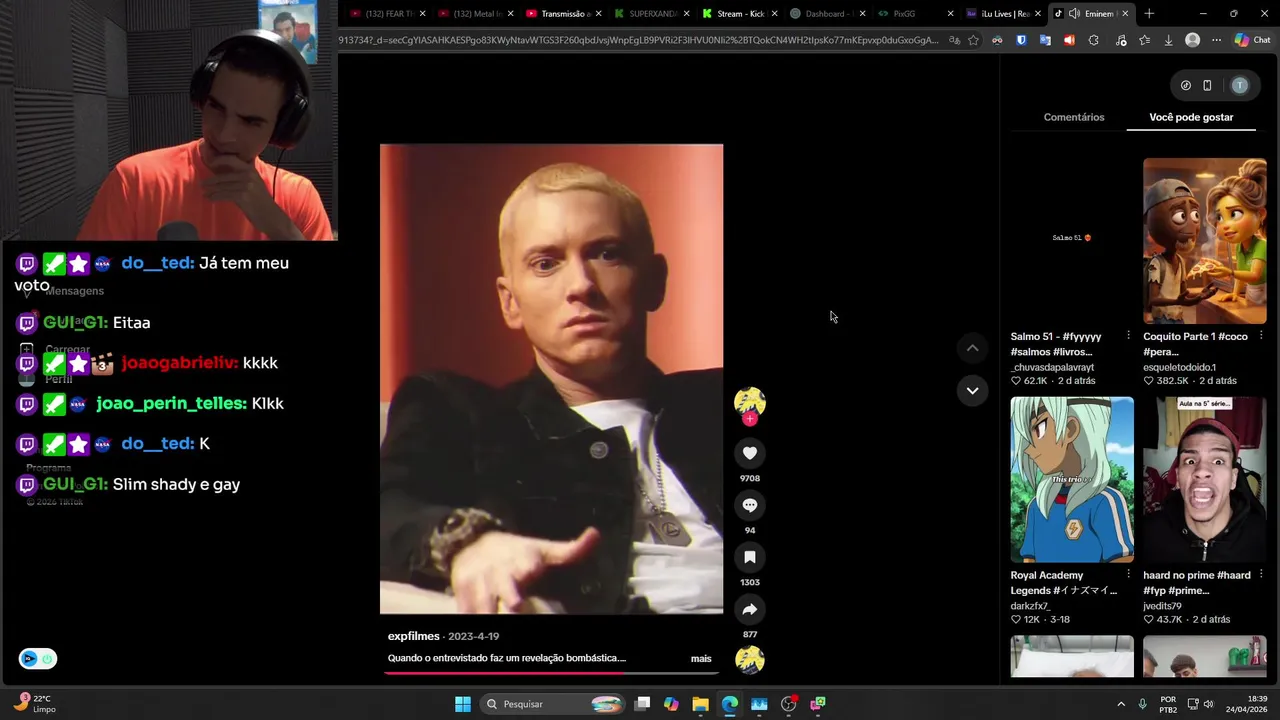Bookmark this page with the star icon

pyautogui.click(x=973, y=40)
